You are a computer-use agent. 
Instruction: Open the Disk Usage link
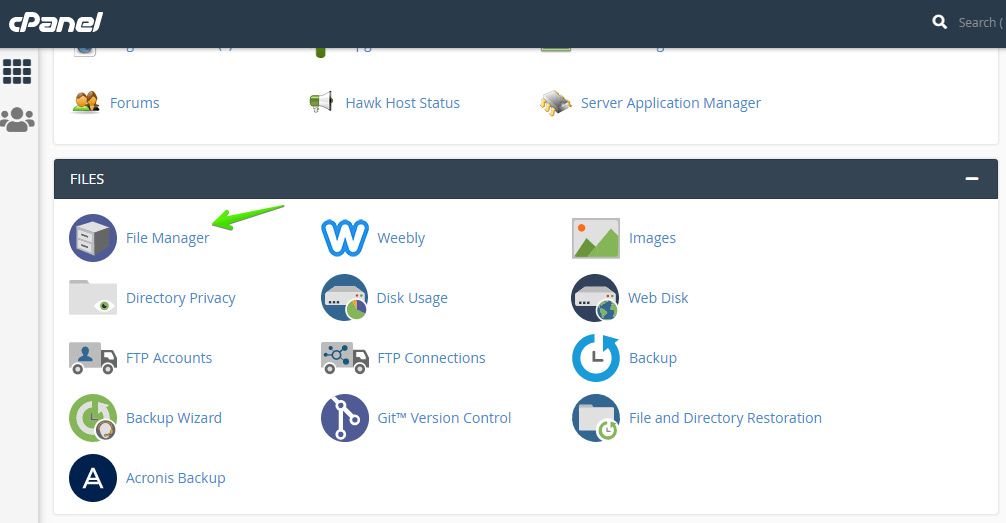click(412, 298)
